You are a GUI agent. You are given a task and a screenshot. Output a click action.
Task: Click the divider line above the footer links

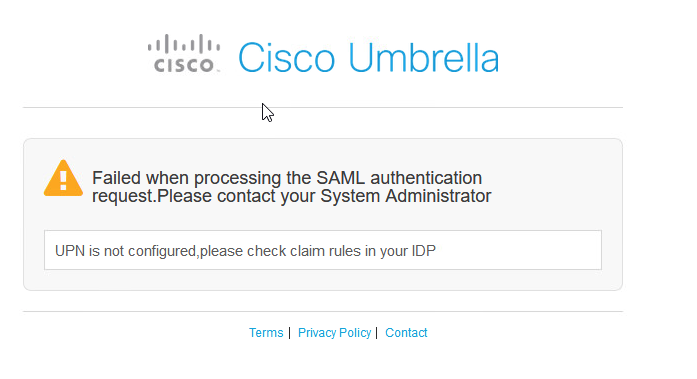(x=323, y=311)
